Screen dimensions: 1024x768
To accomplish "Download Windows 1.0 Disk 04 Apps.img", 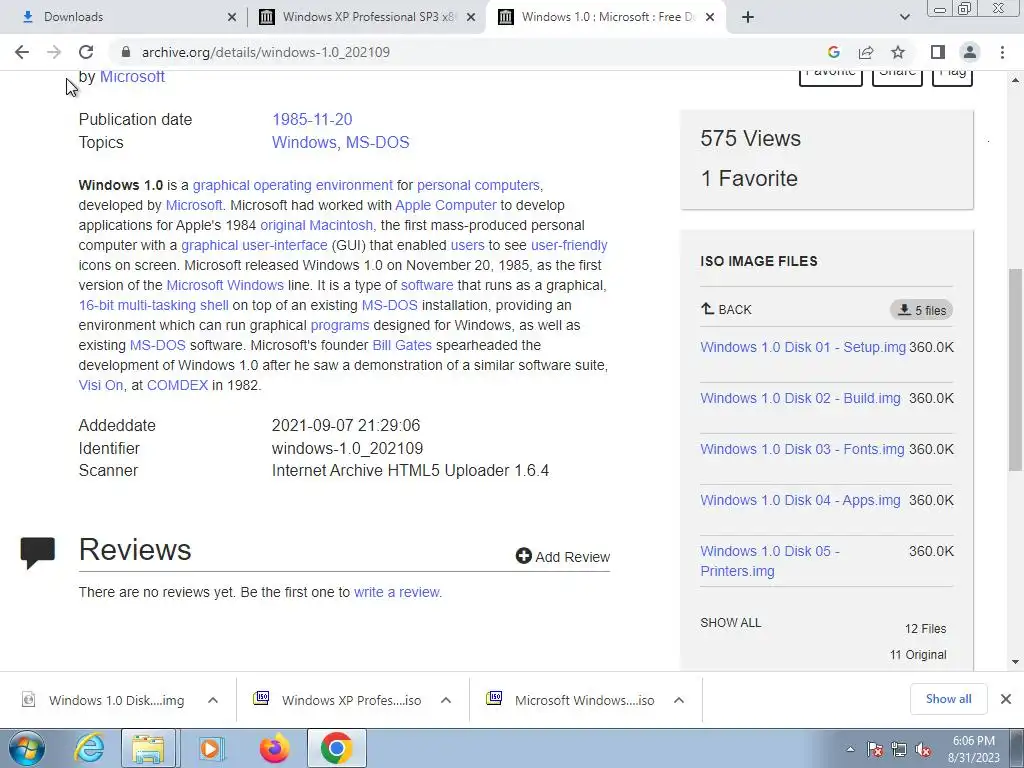I will click(x=800, y=500).
